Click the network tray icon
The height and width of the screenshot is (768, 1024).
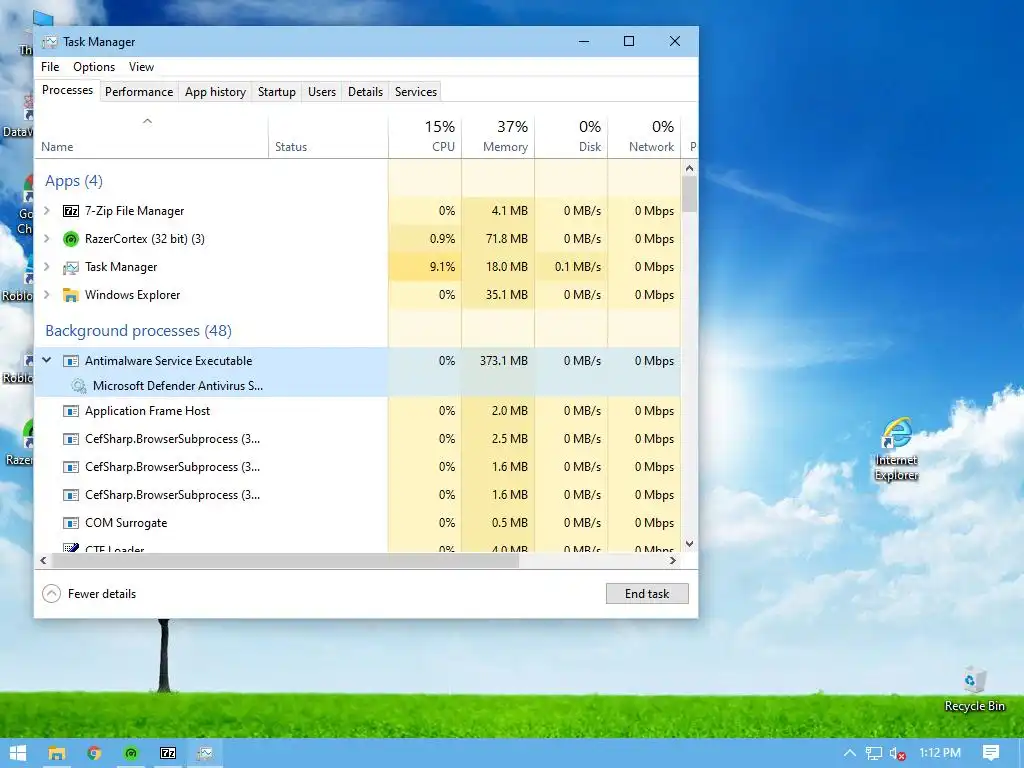coord(874,753)
